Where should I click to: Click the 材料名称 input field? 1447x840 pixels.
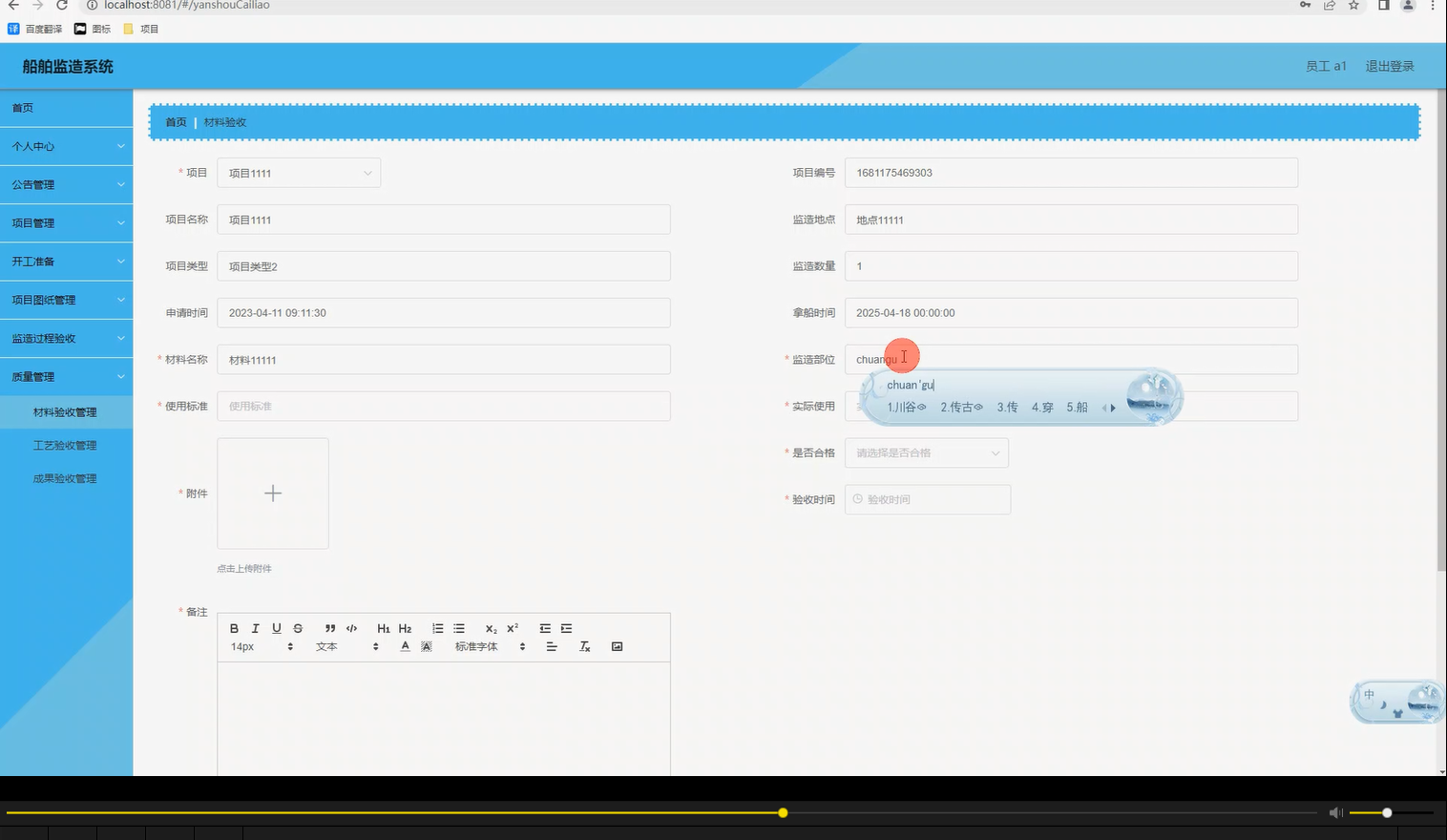(444, 360)
